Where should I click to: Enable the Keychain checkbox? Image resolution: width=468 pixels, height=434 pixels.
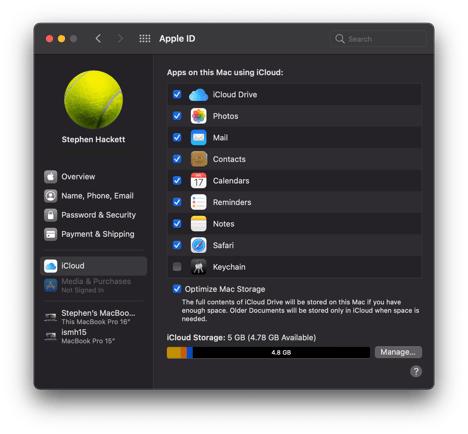tap(177, 267)
